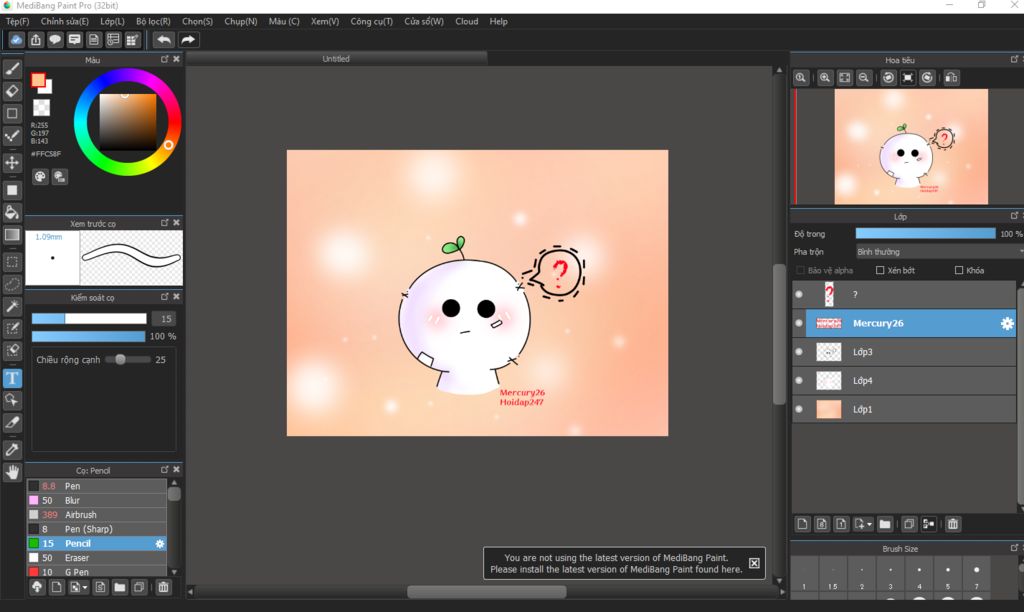Open the Chỉnh sửa(E) menu
The height and width of the screenshot is (612, 1024).
coord(65,22)
